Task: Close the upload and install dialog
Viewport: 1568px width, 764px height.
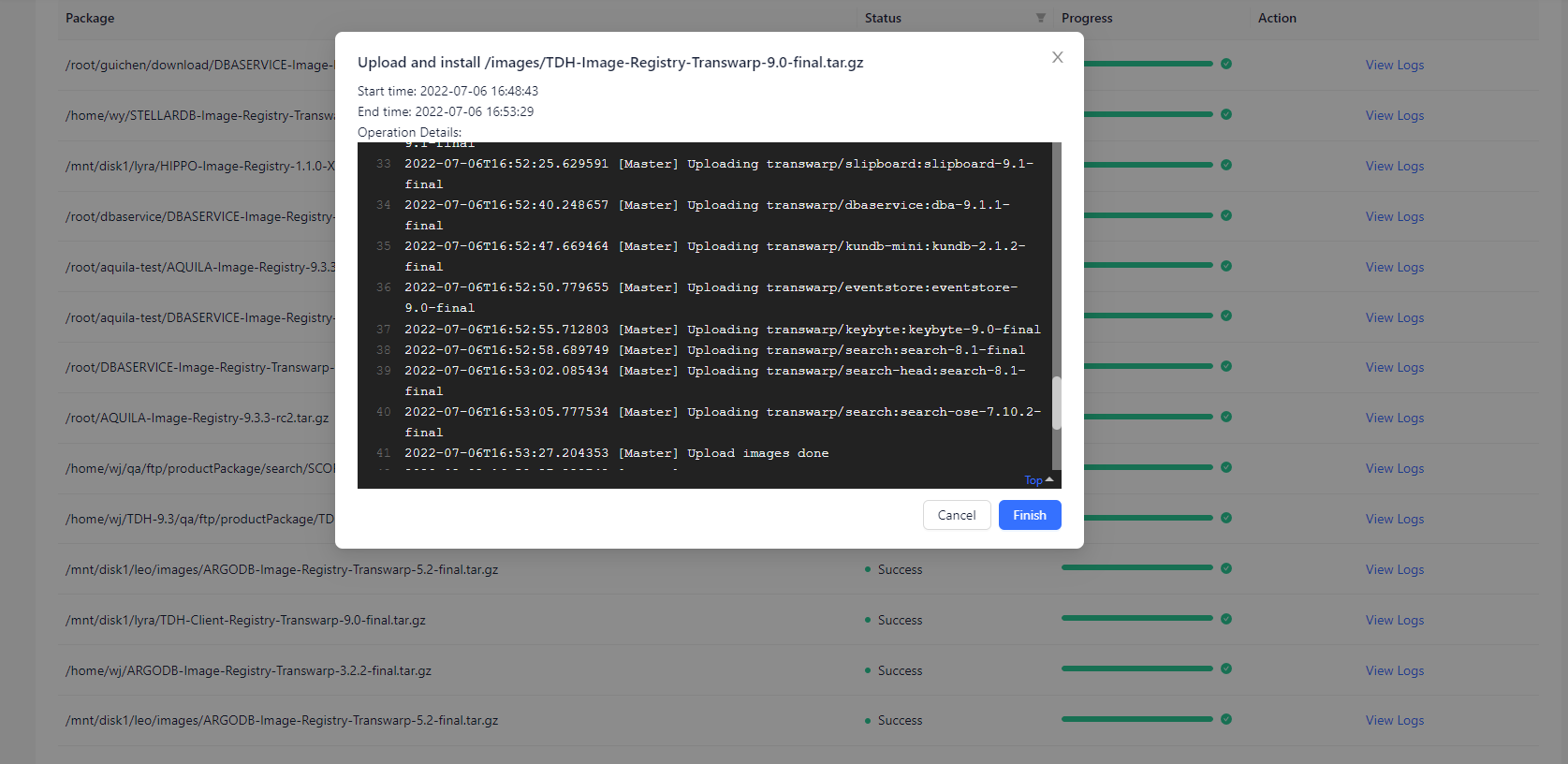Action: (1057, 57)
